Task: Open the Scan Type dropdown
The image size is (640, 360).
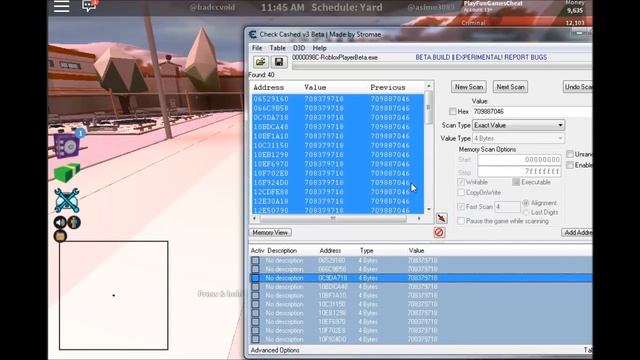Action: [518, 125]
